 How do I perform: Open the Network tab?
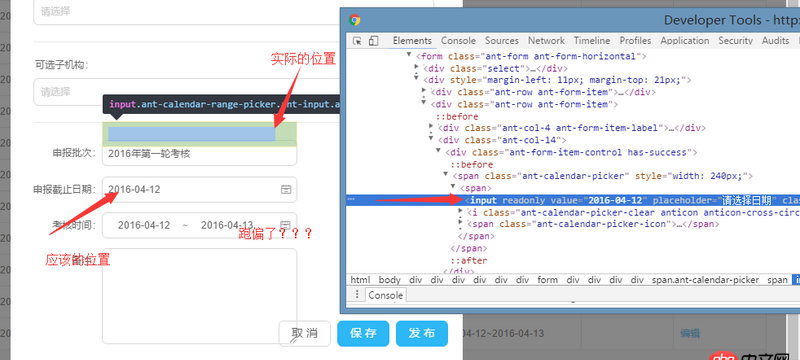click(546, 41)
